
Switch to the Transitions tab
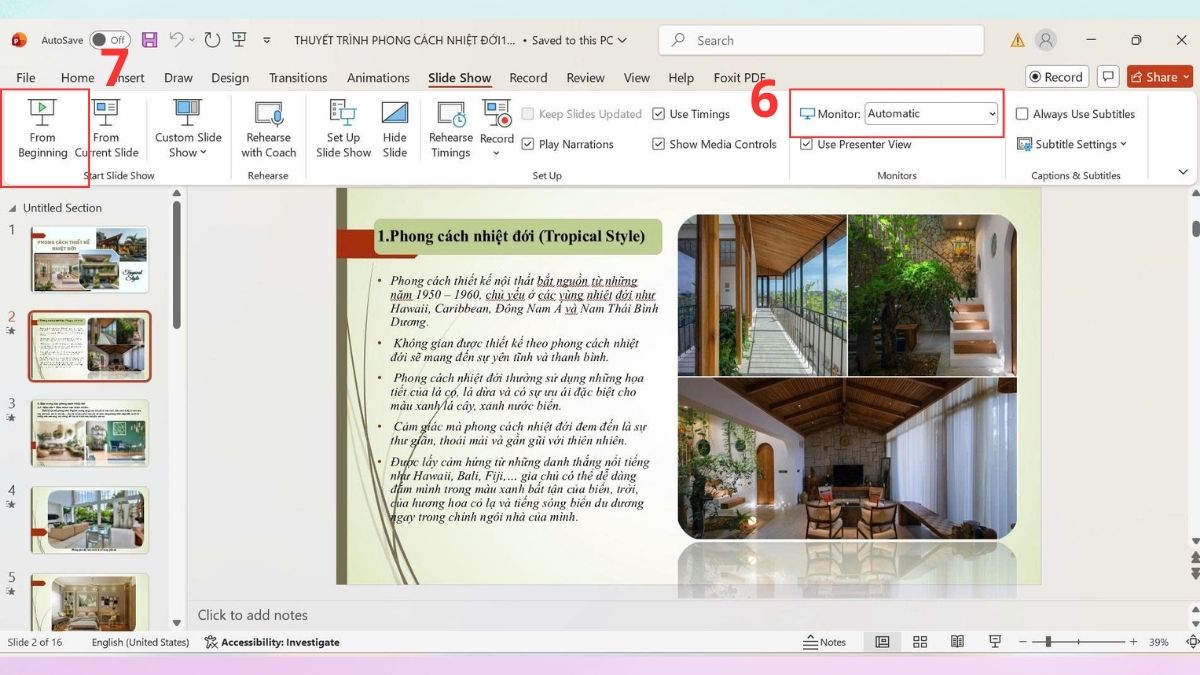[x=298, y=78]
